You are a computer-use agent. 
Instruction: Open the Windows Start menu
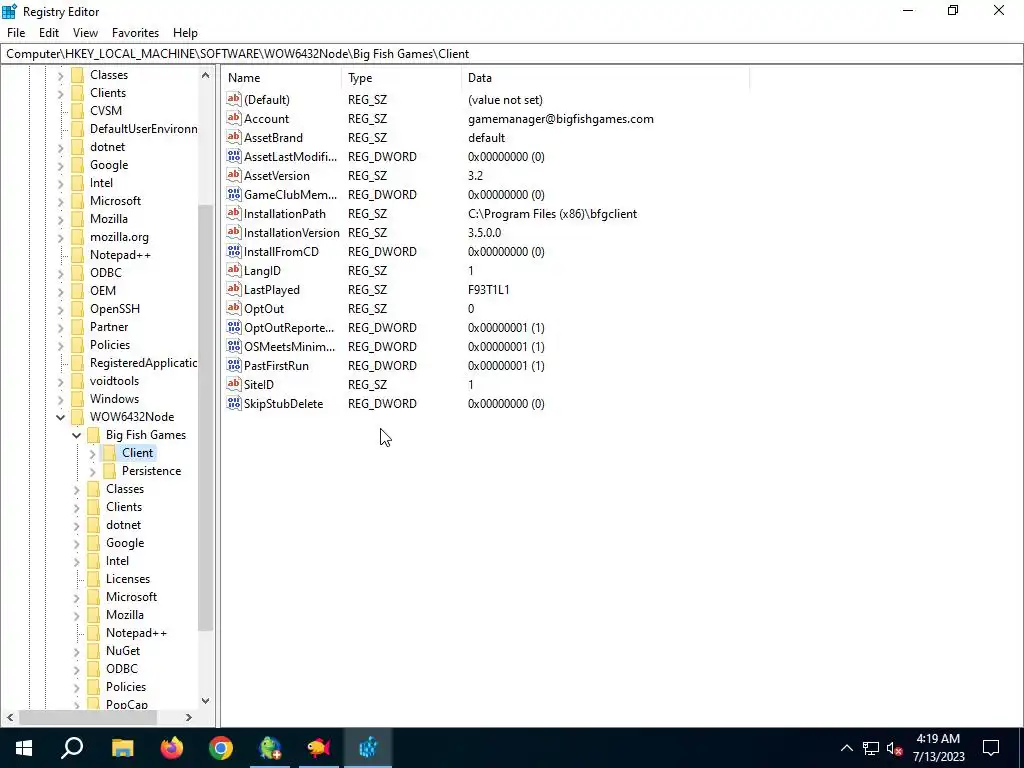click(24, 747)
